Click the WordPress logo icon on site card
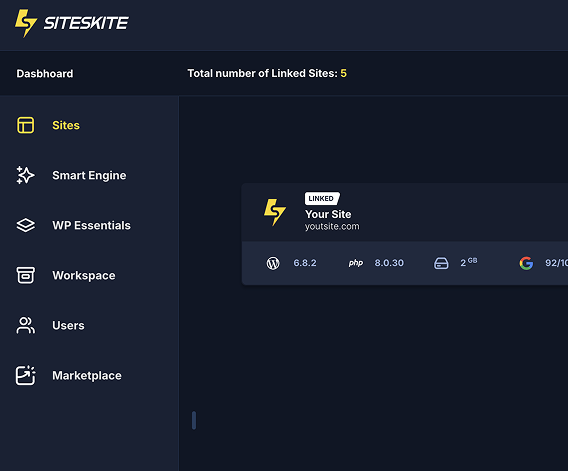This screenshot has height=471, width=568. point(273,263)
